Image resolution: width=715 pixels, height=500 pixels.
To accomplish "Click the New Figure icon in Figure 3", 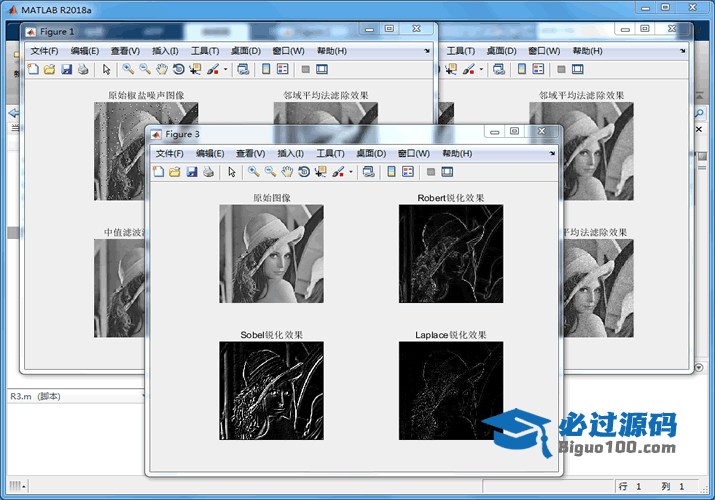I will tap(158, 172).
